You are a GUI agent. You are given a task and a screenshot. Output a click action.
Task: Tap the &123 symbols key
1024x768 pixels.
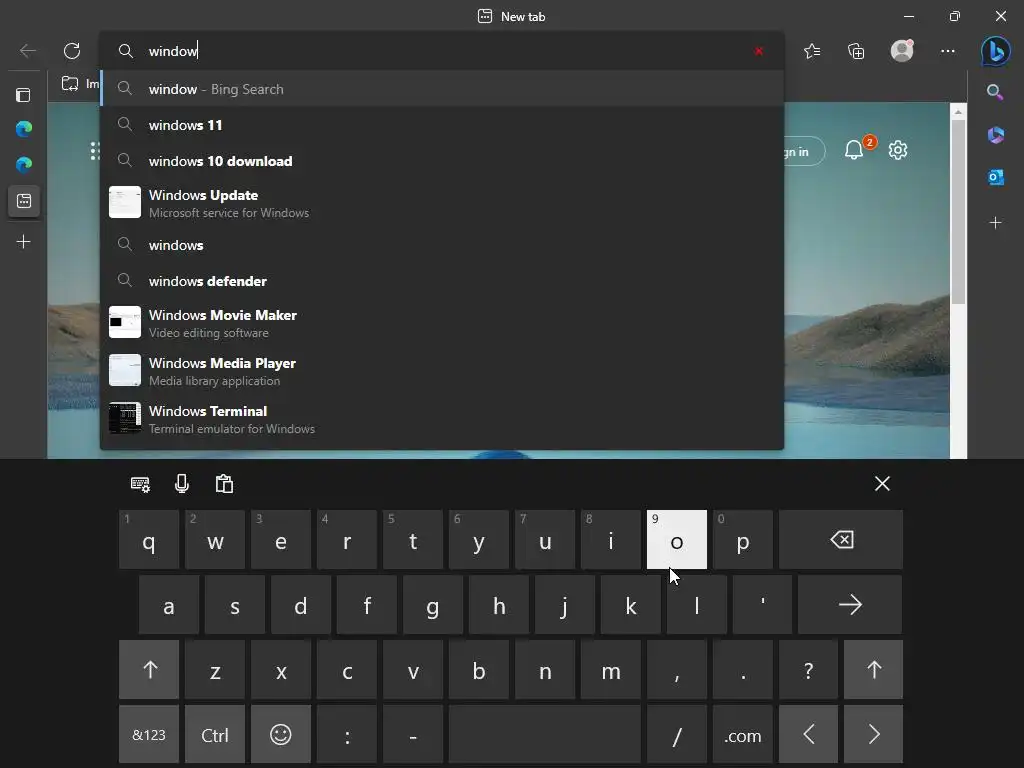pyautogui.click(x=149, y=734)
